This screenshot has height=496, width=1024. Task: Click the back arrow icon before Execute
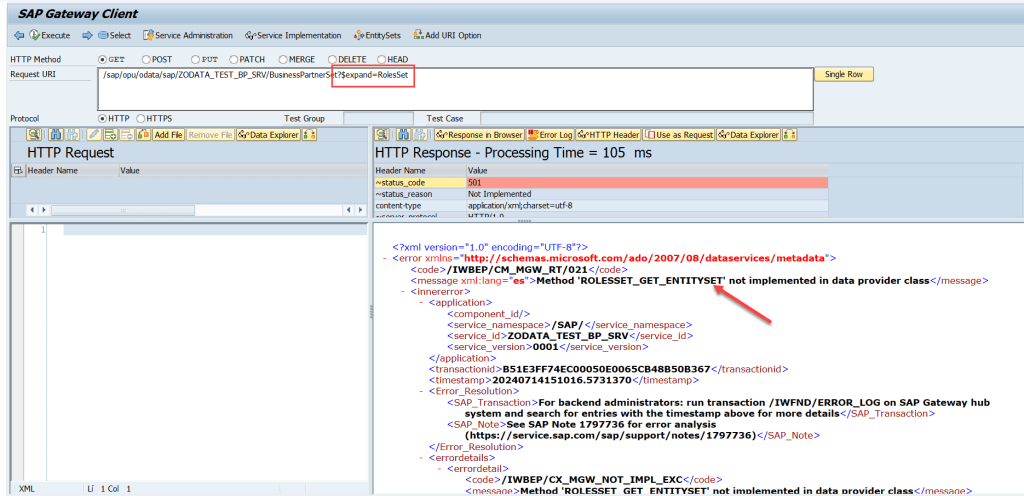click(18, 36)
